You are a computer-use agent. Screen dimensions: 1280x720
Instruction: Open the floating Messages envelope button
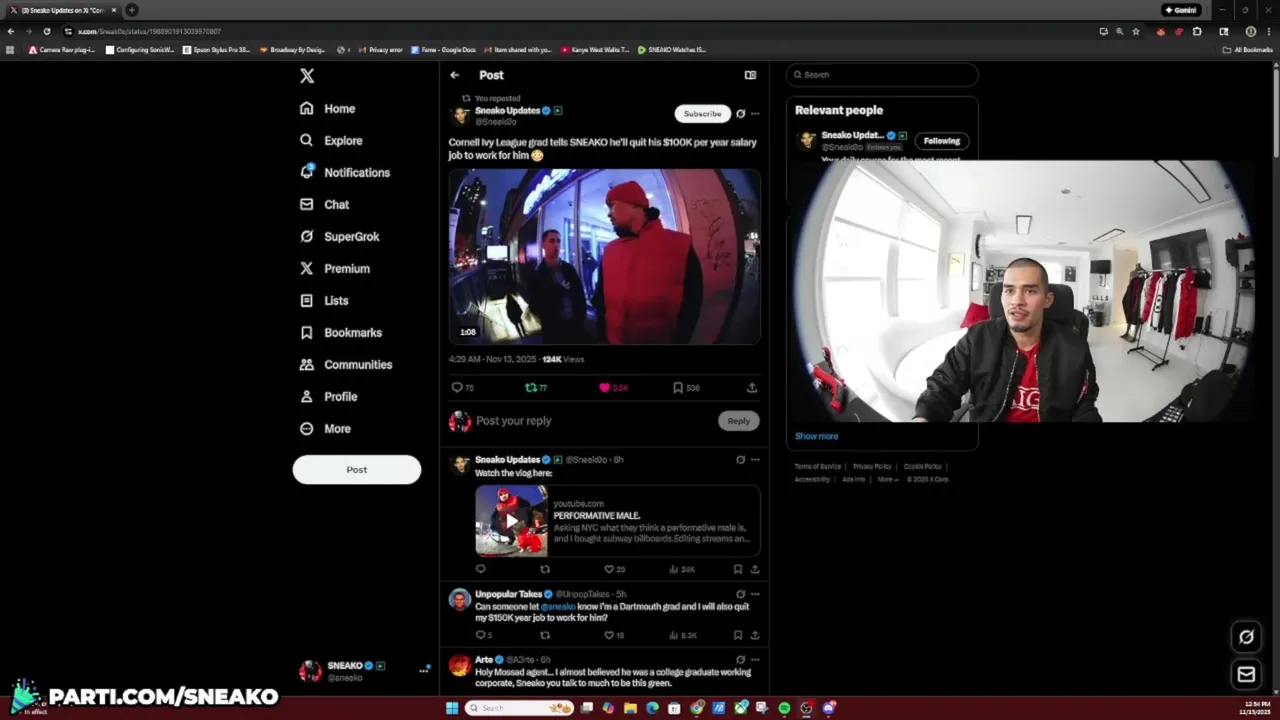(x=1246, y=675)
